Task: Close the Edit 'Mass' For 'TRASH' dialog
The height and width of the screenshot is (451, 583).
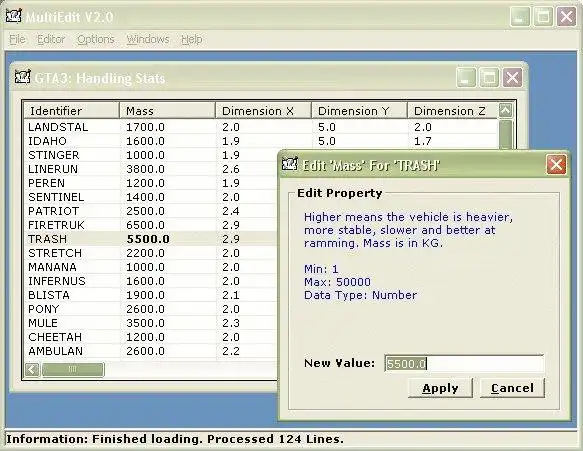Action: coord(556,164)
